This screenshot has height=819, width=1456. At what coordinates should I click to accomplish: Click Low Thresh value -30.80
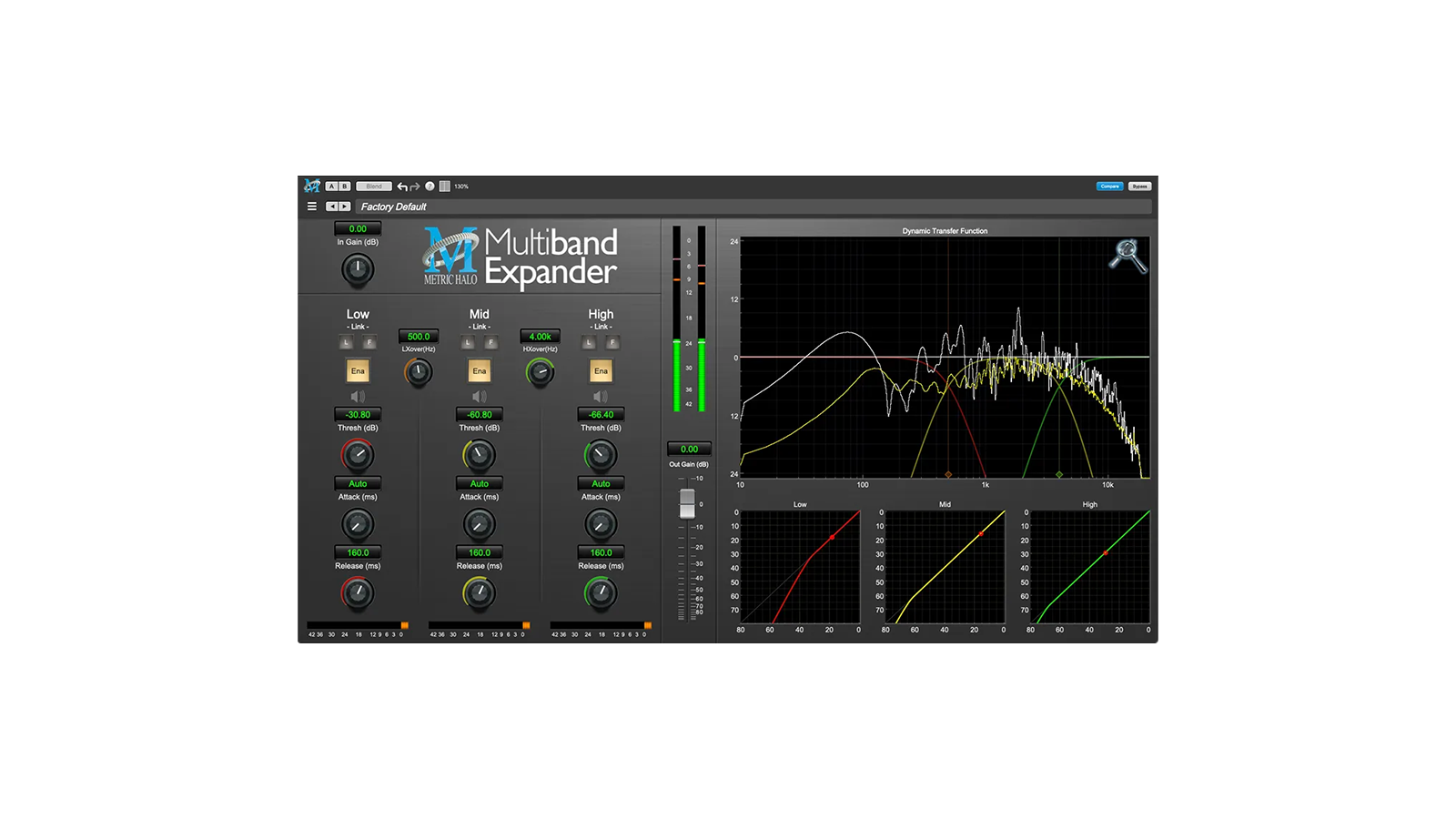click(358, 414)
